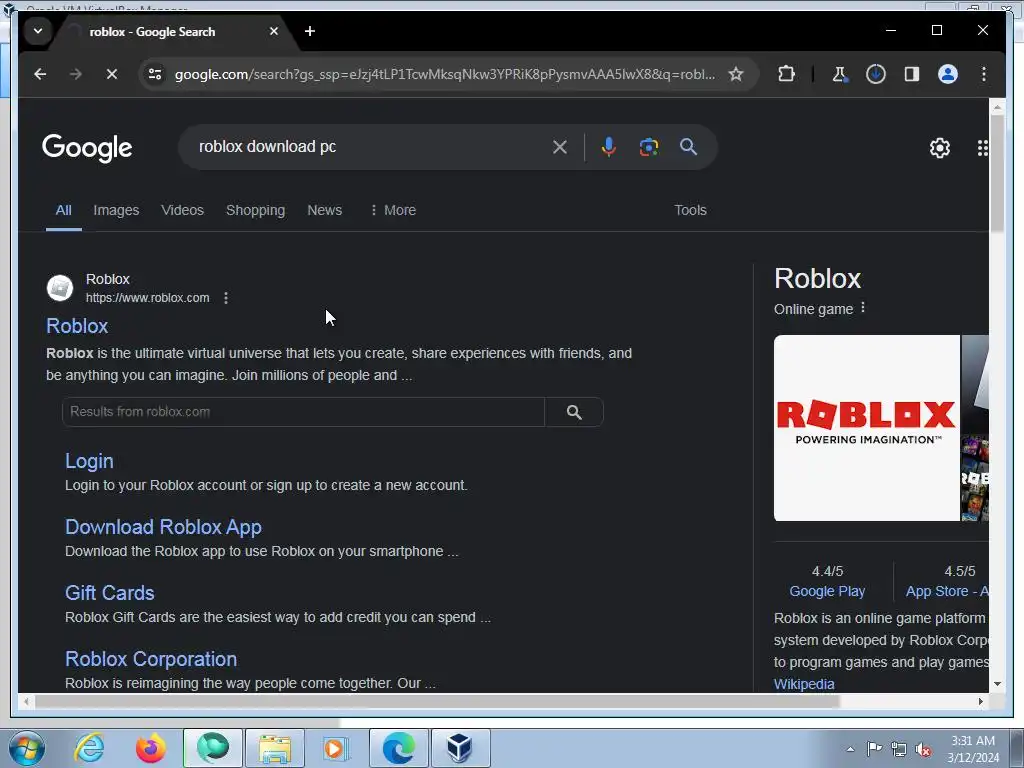The image size is (1024, 768).
Task: Open Chrome three-dot menu
Action: [984, 74]
